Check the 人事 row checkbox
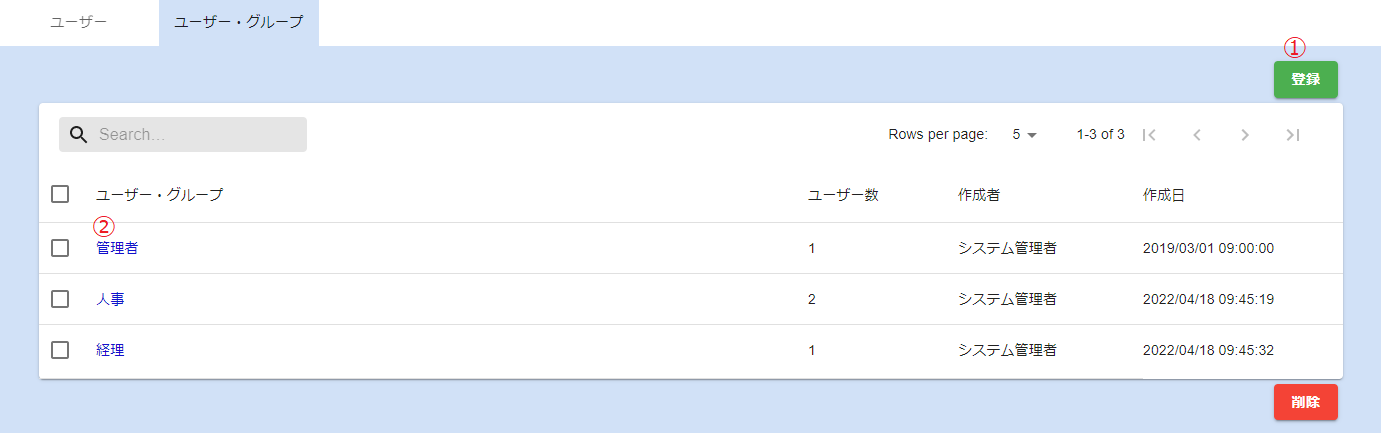 [x=60, y=299]
